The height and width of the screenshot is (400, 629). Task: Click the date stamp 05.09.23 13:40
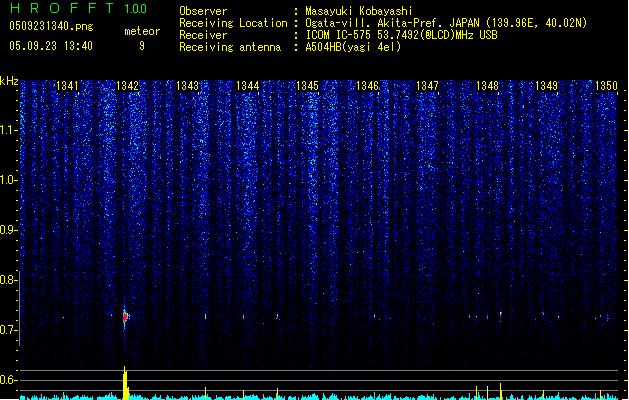click(x=51, y=46)
